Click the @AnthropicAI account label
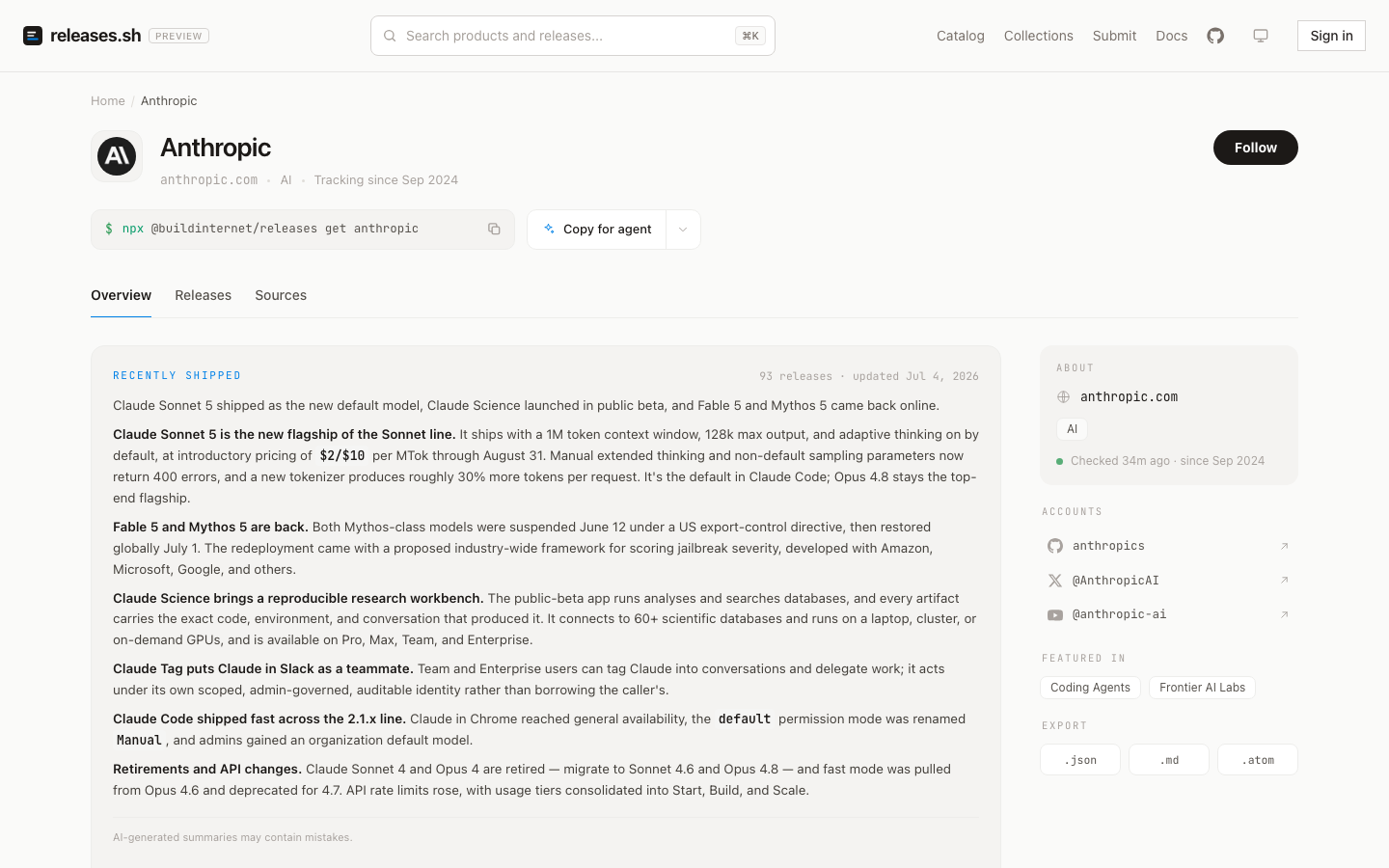 1116,581
